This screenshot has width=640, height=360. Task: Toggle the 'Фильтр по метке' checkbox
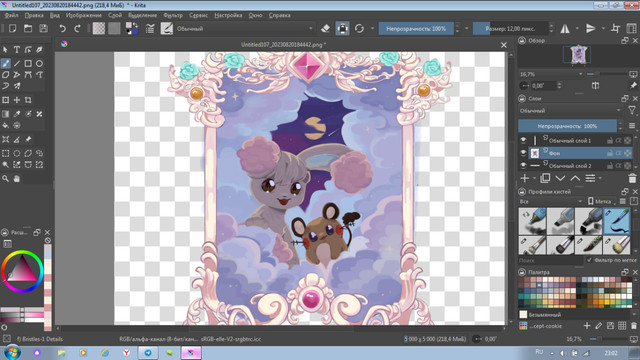(589, 260)
